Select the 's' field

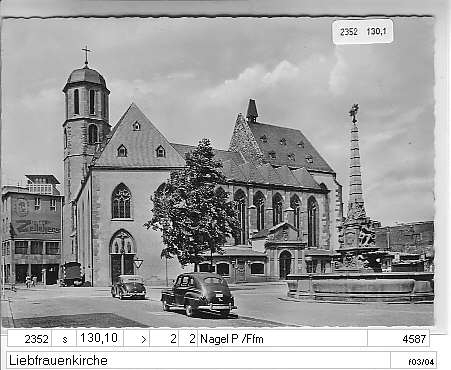tap(64, 339)
